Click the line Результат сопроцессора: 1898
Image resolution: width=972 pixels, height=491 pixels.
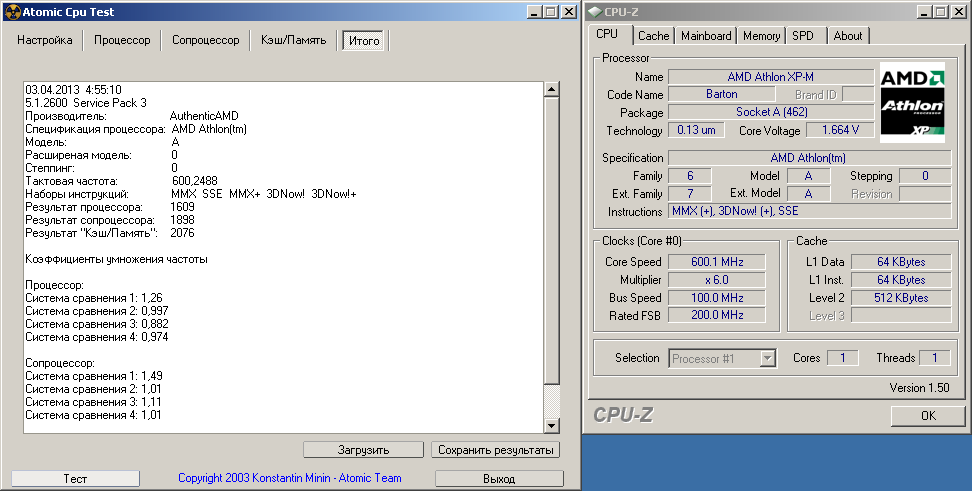pyautogui.click(x=110, y=220)
